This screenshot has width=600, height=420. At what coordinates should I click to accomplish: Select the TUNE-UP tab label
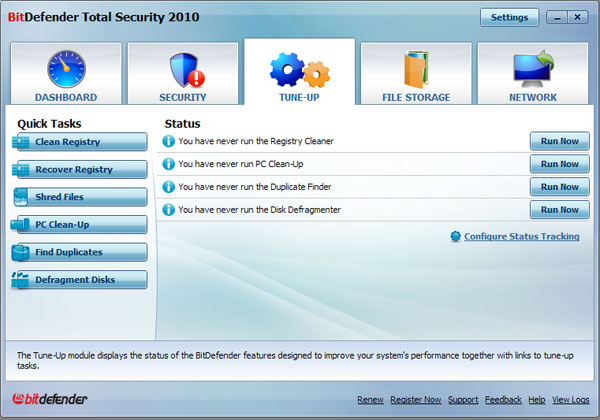pyautogui.click(x=299, y=98)
